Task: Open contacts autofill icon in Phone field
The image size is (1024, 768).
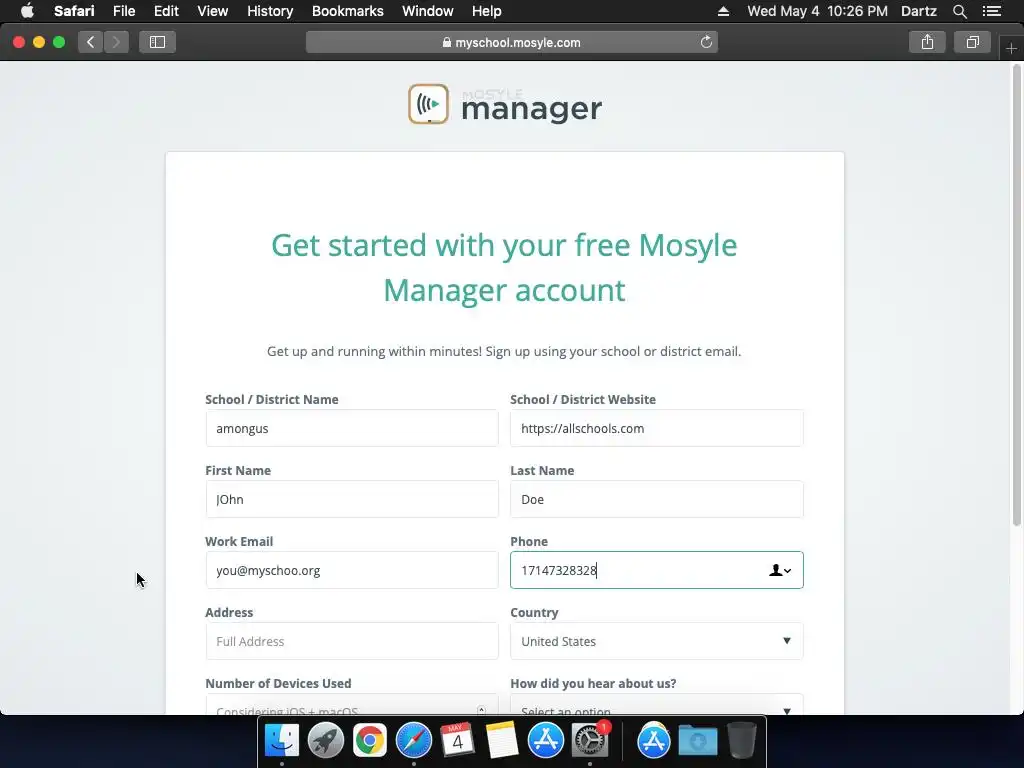Action: 780,571
